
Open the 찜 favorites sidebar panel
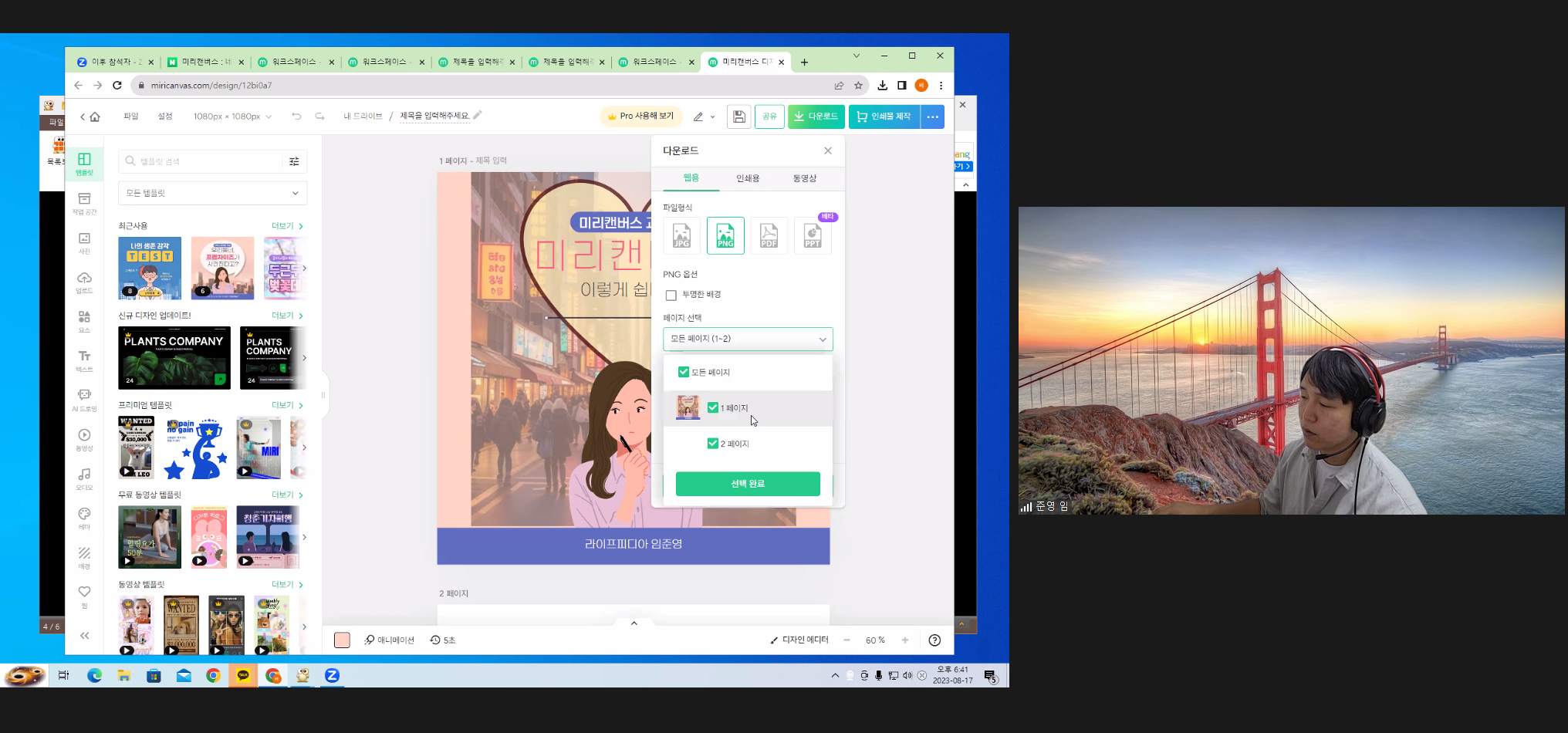84,597
